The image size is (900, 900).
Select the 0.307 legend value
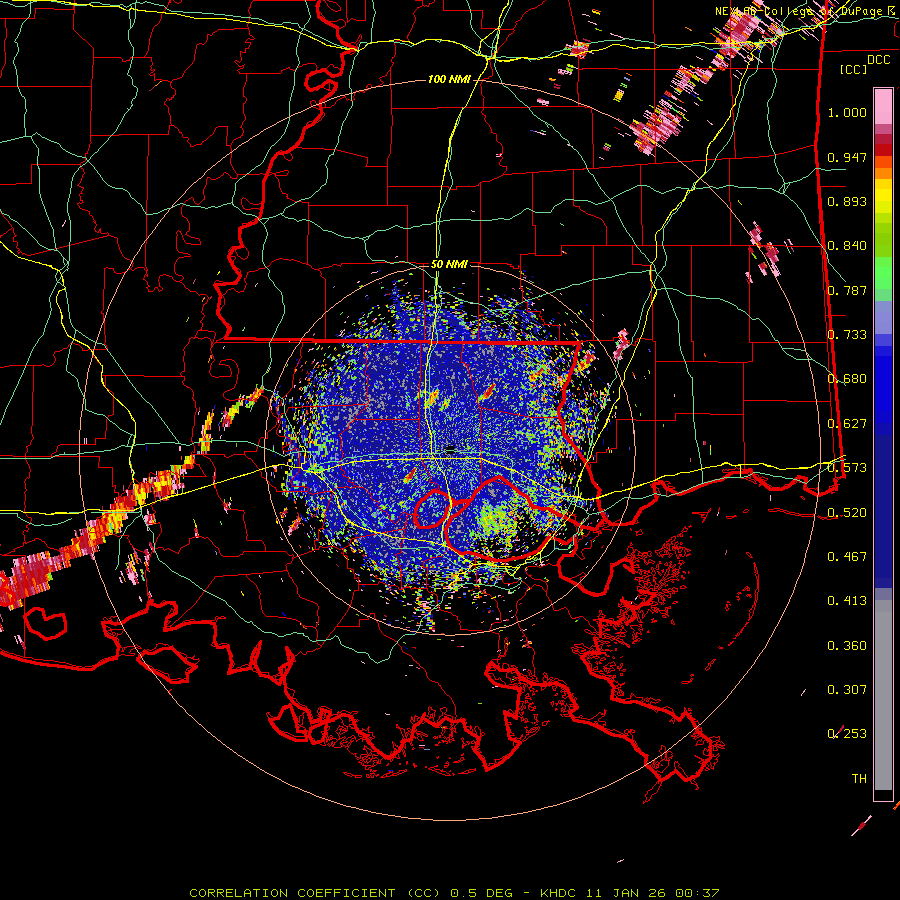[x=847, y=690]
